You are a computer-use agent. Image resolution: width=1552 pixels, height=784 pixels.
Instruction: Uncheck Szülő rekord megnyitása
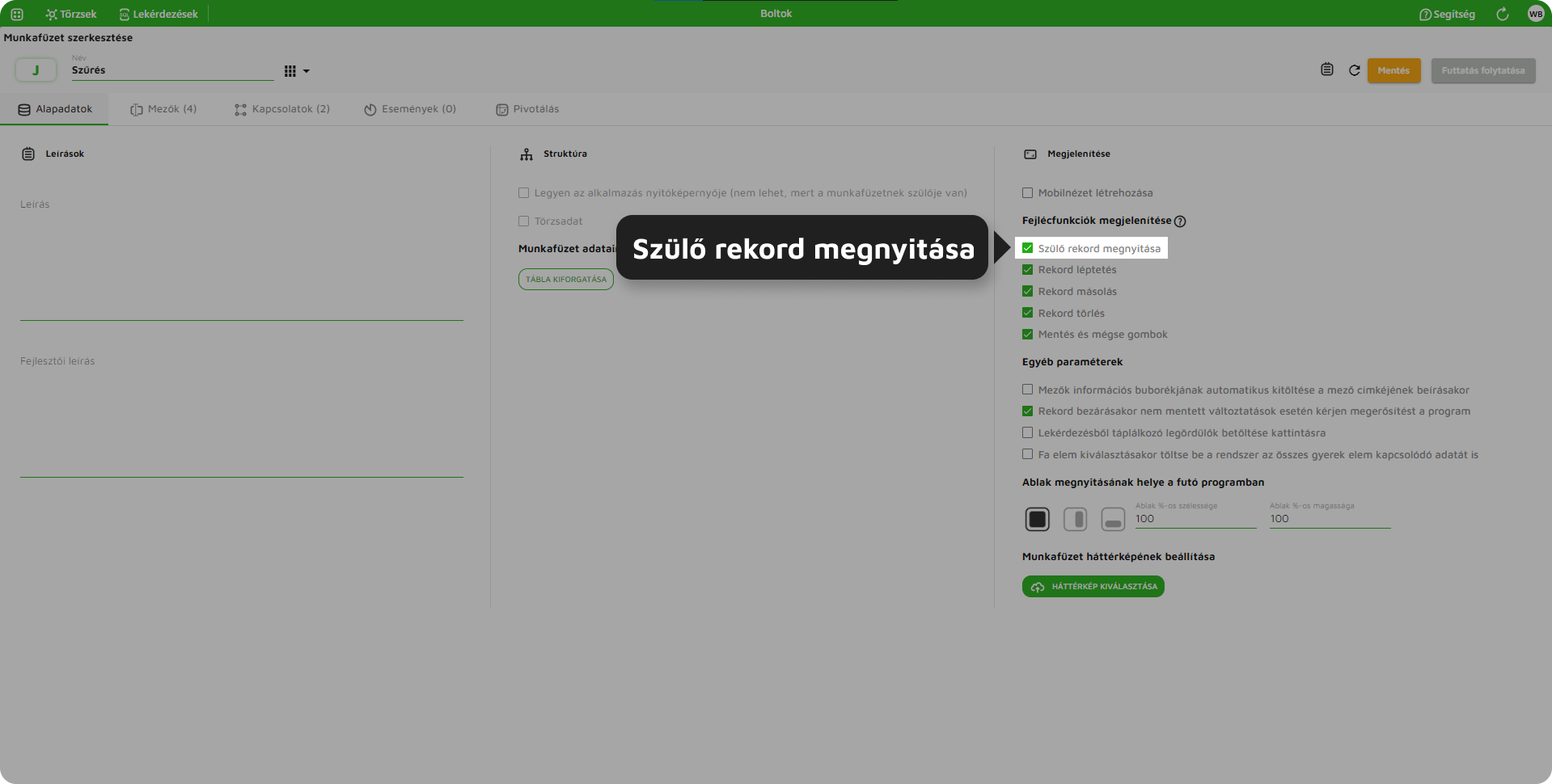point(1027,248)
